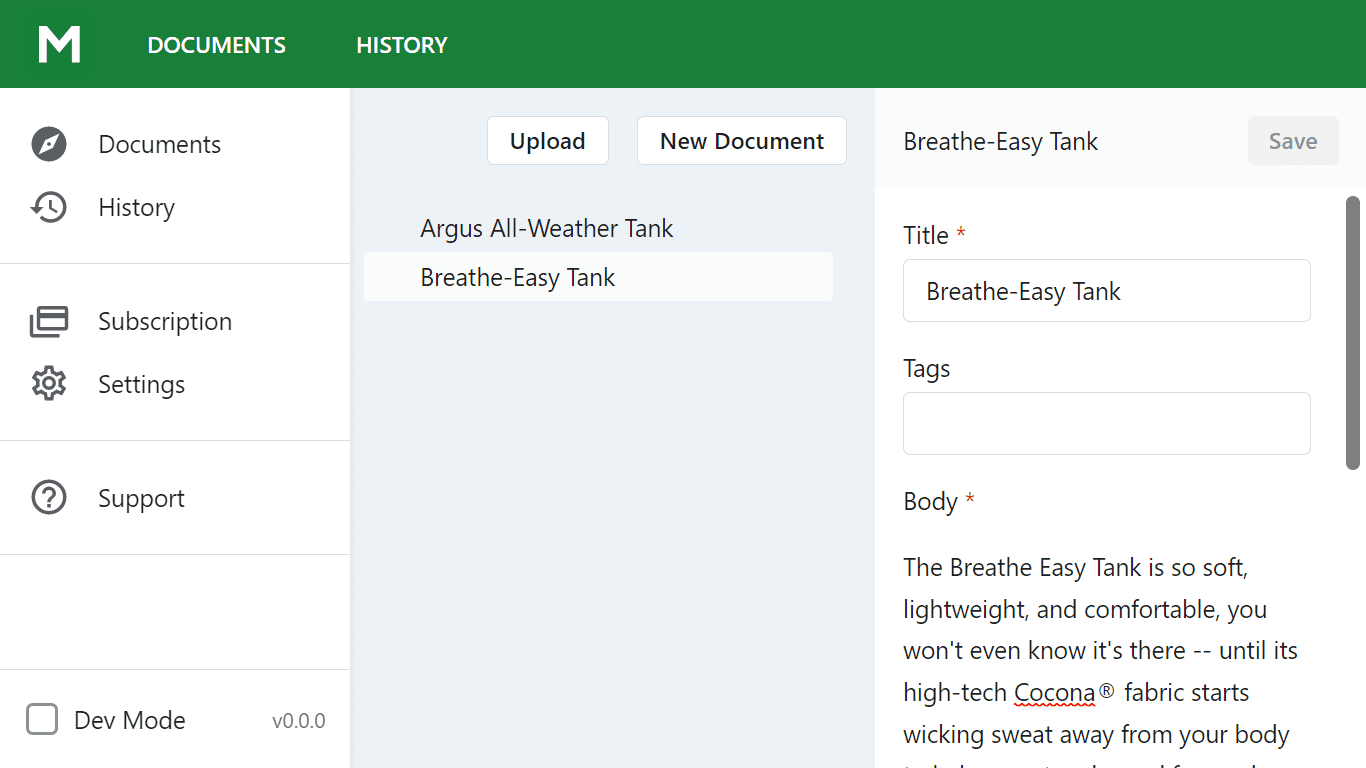The width and height of the screenshot is (1366, 768).
Task: Click into the empty Tags field
Action: coord(1106,424)
